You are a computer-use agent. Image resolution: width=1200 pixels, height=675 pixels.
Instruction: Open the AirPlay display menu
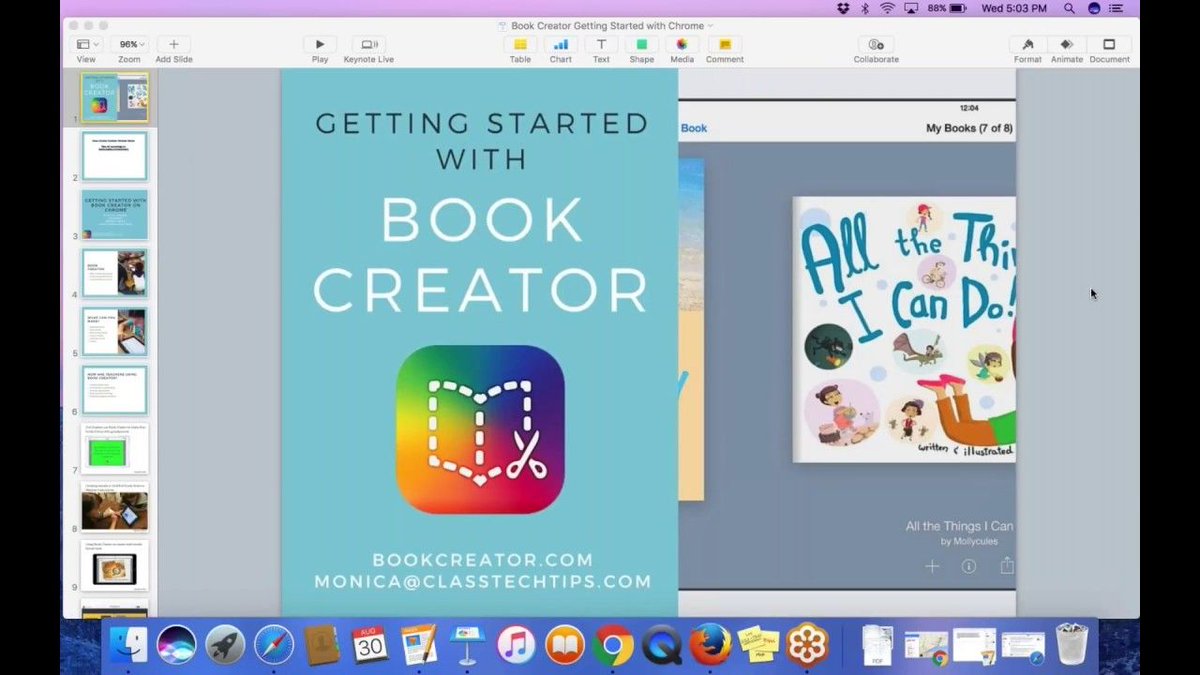click(912, 8)
